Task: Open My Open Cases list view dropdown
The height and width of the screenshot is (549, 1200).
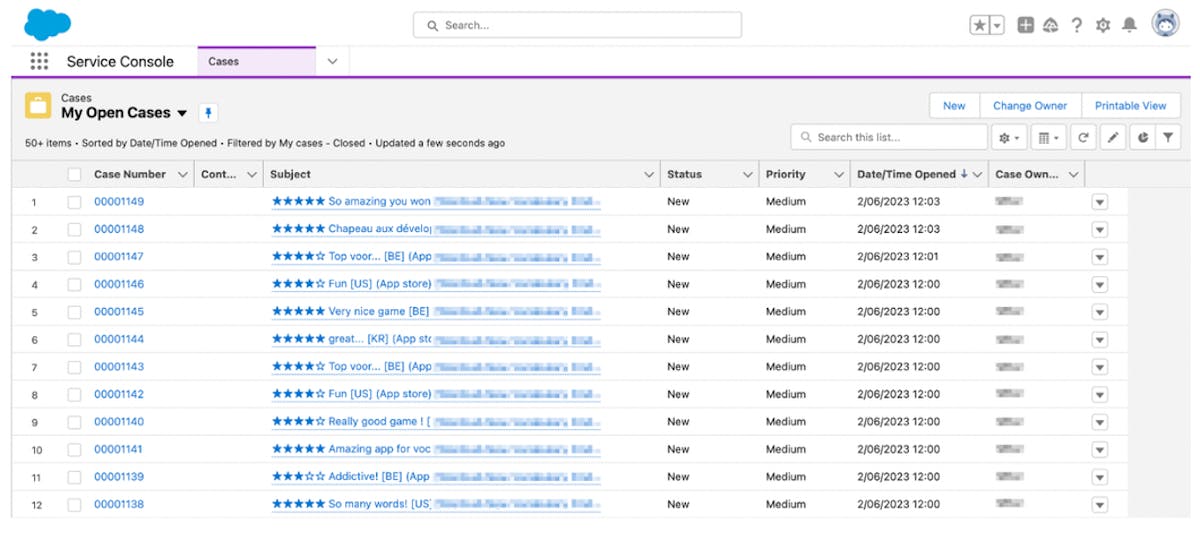Action: (182, 113)
